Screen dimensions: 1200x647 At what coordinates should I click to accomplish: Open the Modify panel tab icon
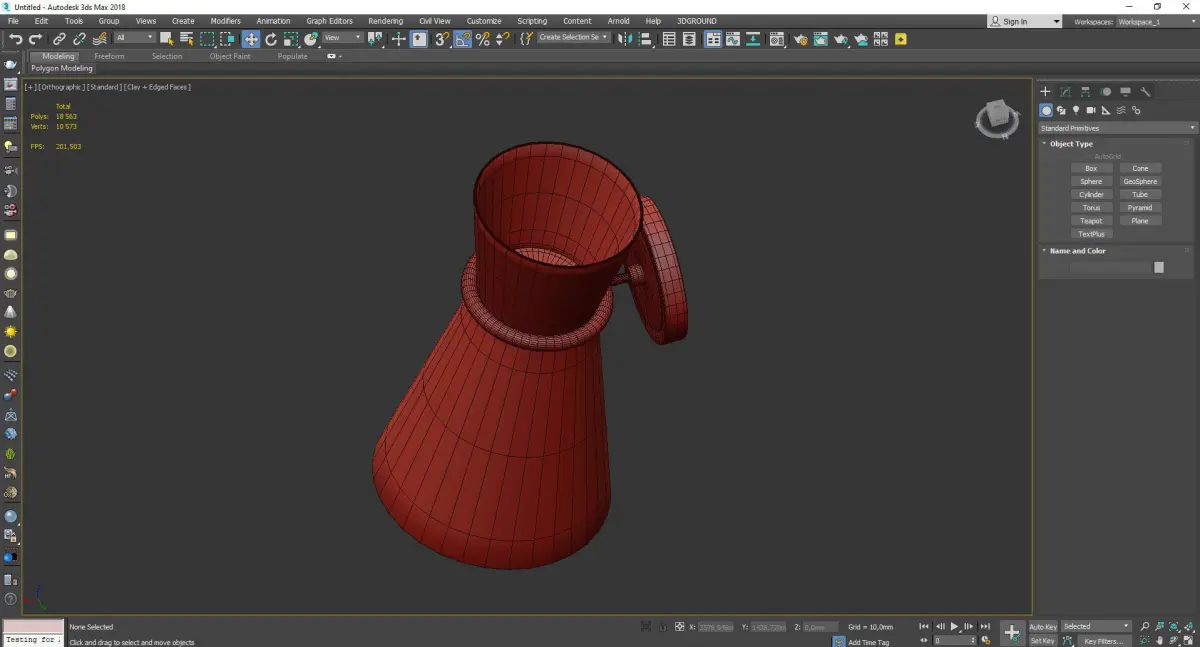click(1065, 92)
